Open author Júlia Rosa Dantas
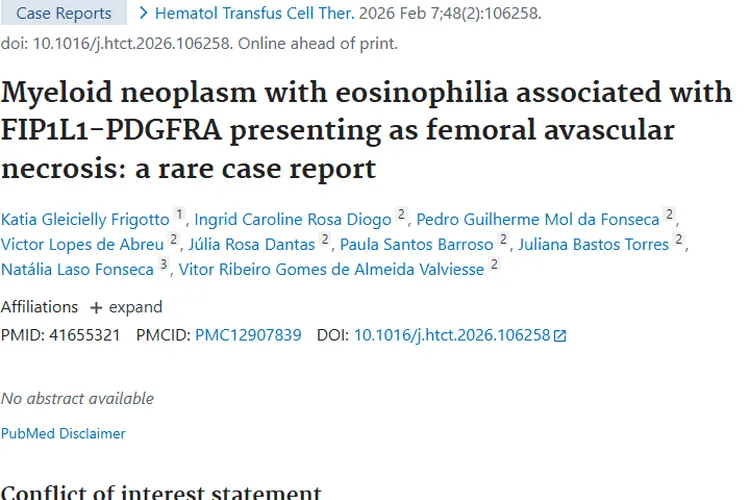 [x=252, y=244]
